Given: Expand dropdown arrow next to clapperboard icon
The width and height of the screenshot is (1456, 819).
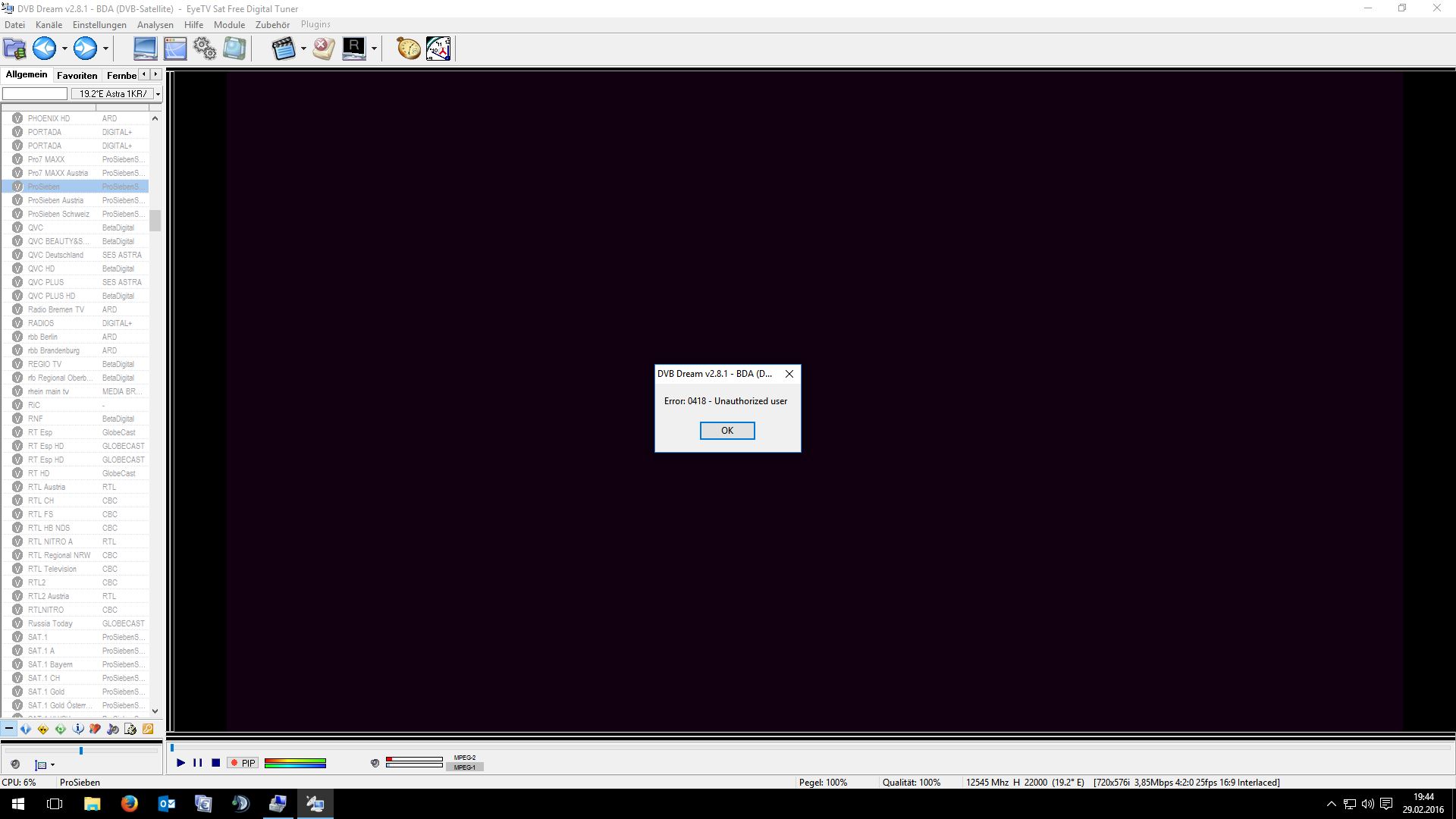Looking at the screenshot, I should (303, 49).
